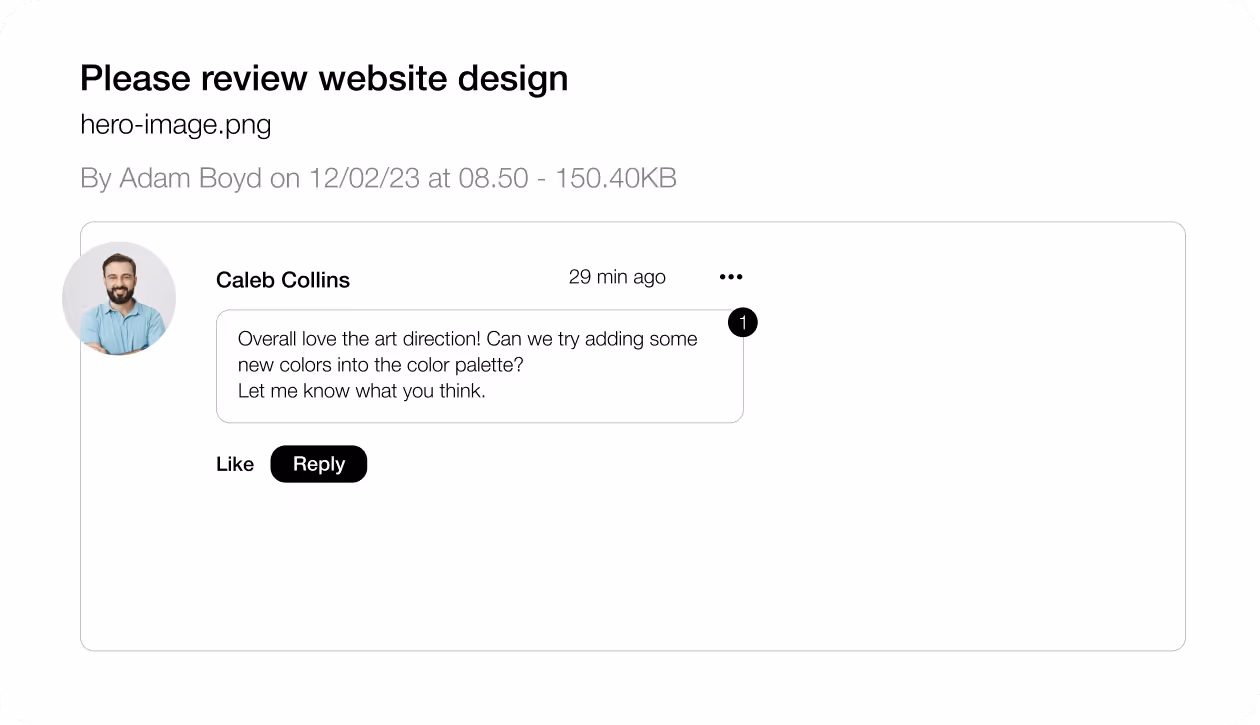Click the black Reply button
This screenshot has height=725, width=1260.
[319, 464]
